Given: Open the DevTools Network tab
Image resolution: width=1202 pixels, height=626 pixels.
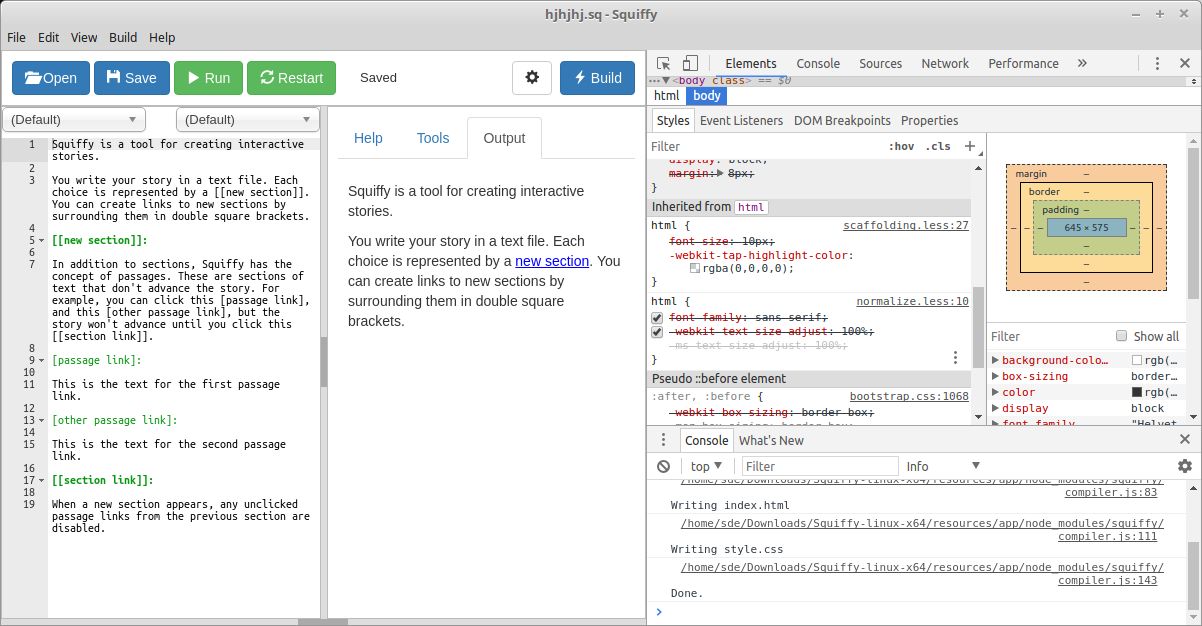Looking at the screenshot, I should click(945, 63).
